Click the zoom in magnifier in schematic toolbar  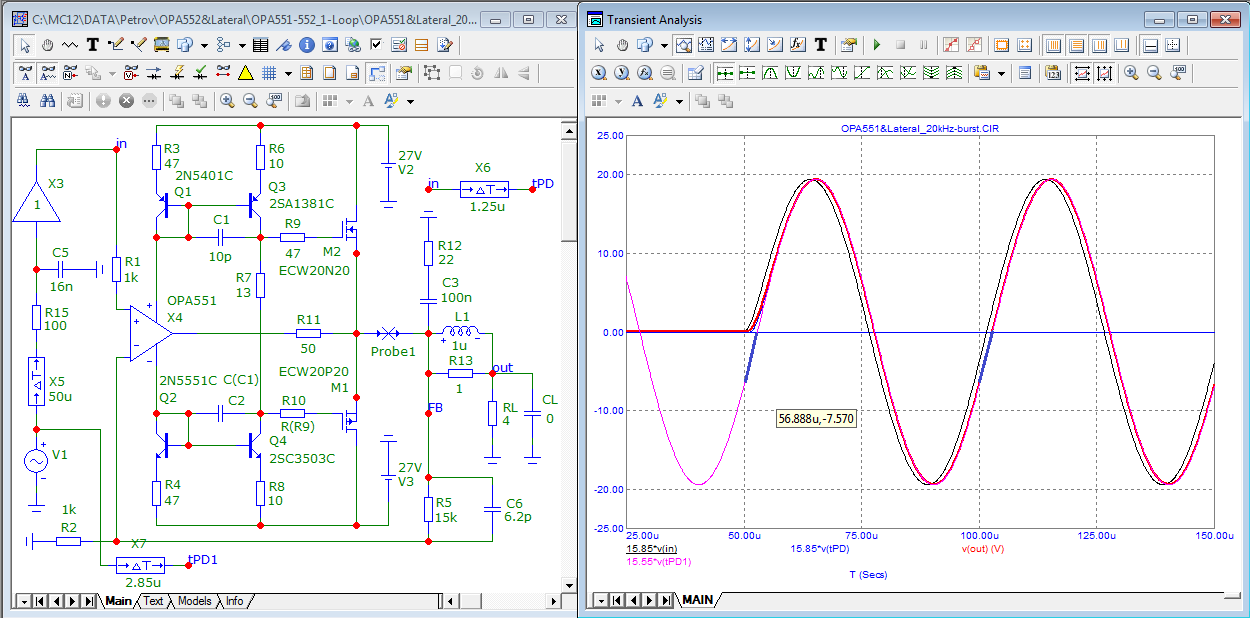coord(228,101)
